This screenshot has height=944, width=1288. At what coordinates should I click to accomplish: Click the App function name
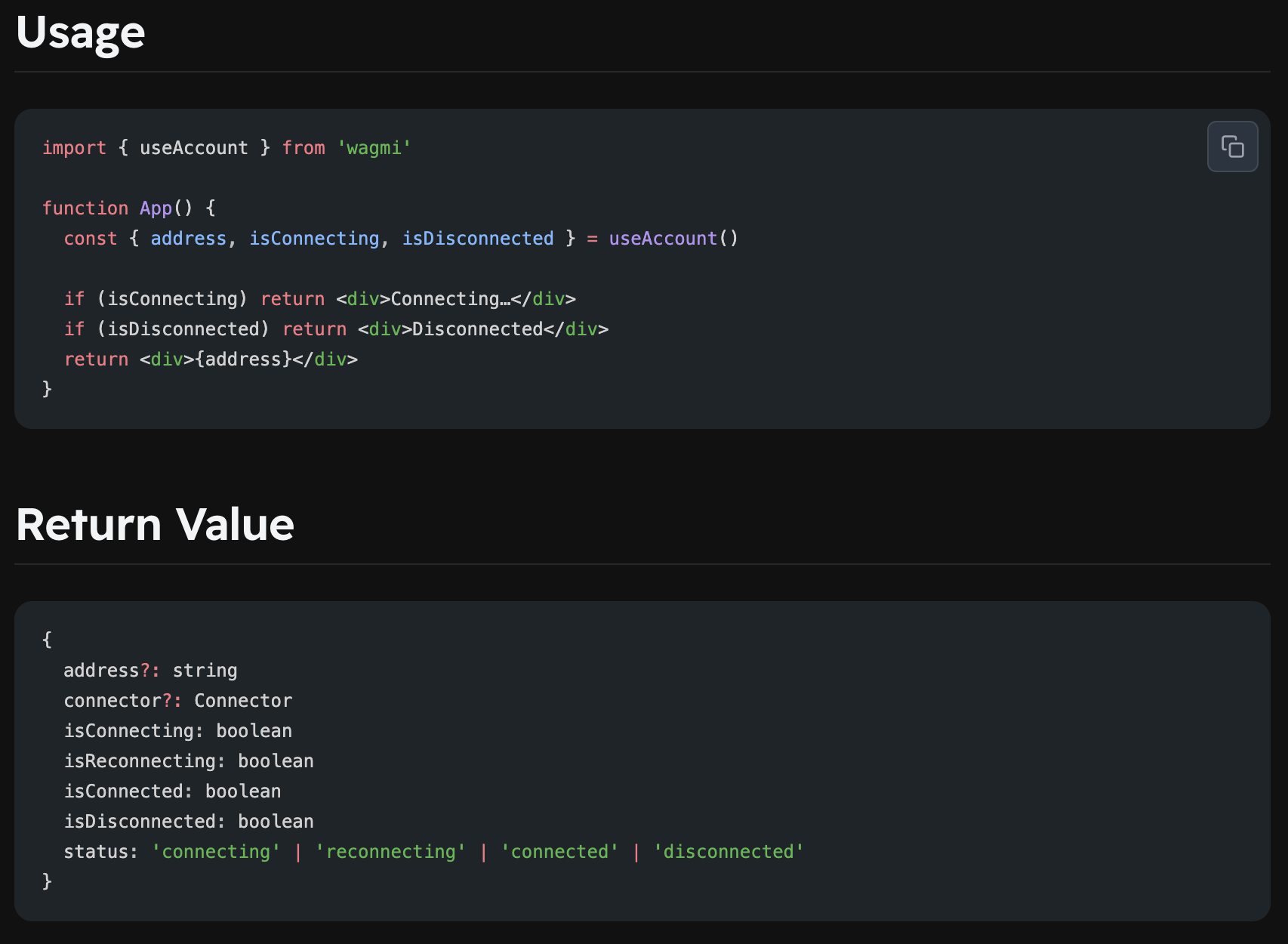tap(156, 208)
